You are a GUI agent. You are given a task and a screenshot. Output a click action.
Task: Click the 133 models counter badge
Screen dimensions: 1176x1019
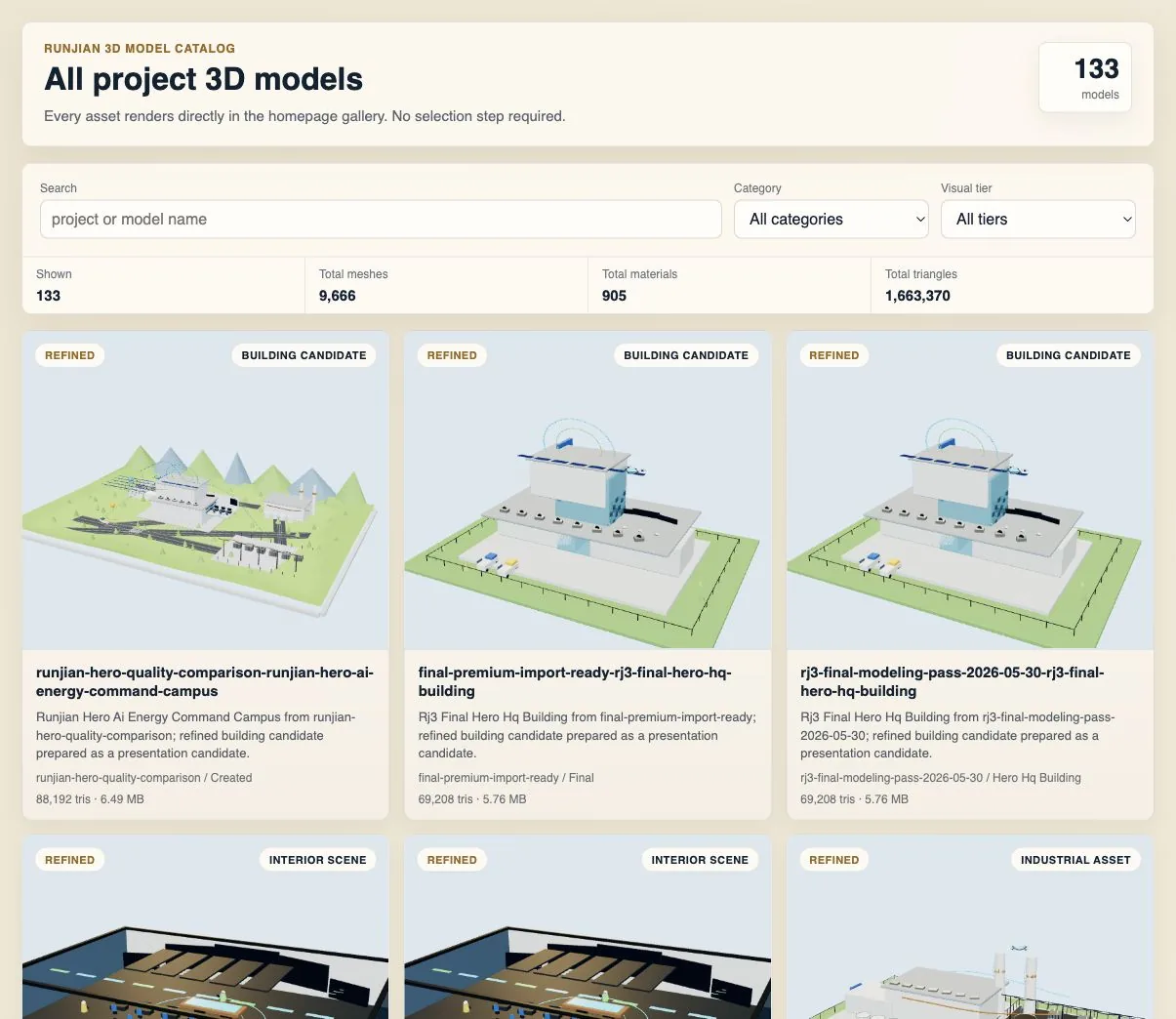tap(1085, 78)
